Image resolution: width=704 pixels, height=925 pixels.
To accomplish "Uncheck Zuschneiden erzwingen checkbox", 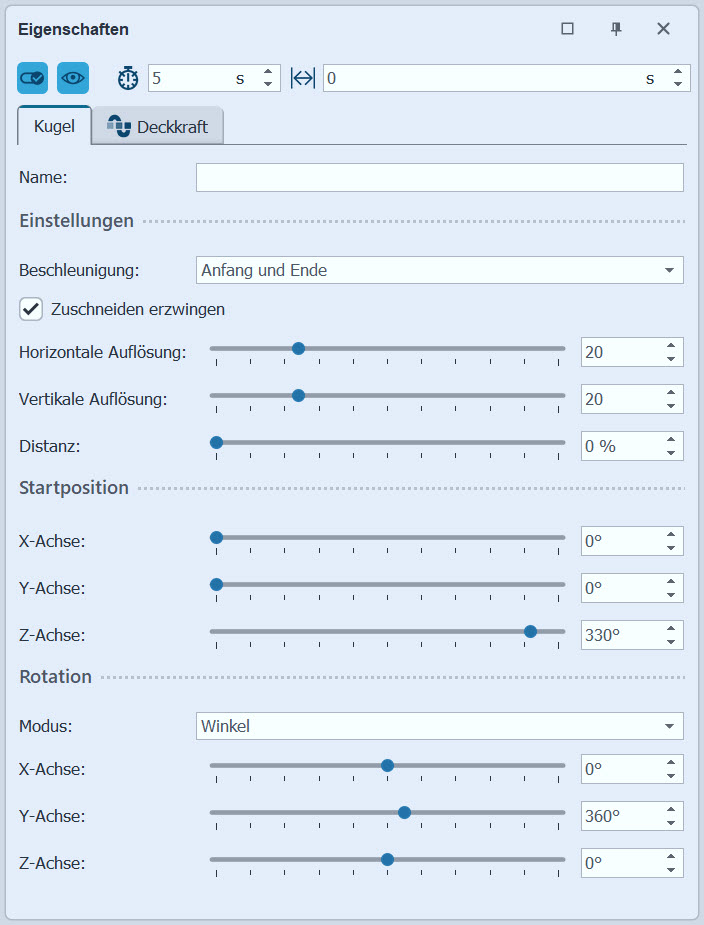I will pos(31,309).
